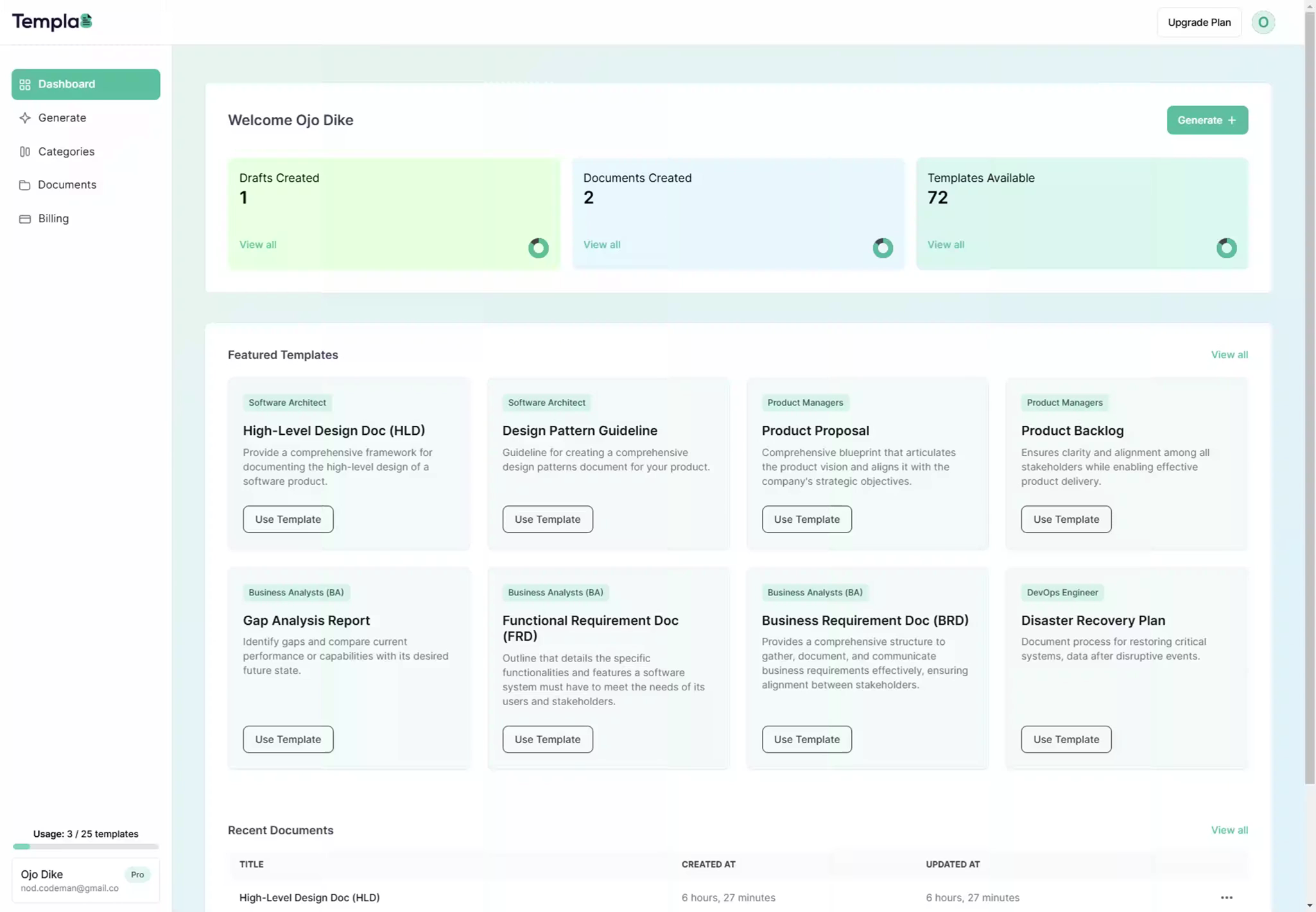Click the Design Pattern Guideline title
The width and height of the screenshot is (1316, 912).
(x=580, y=430)
